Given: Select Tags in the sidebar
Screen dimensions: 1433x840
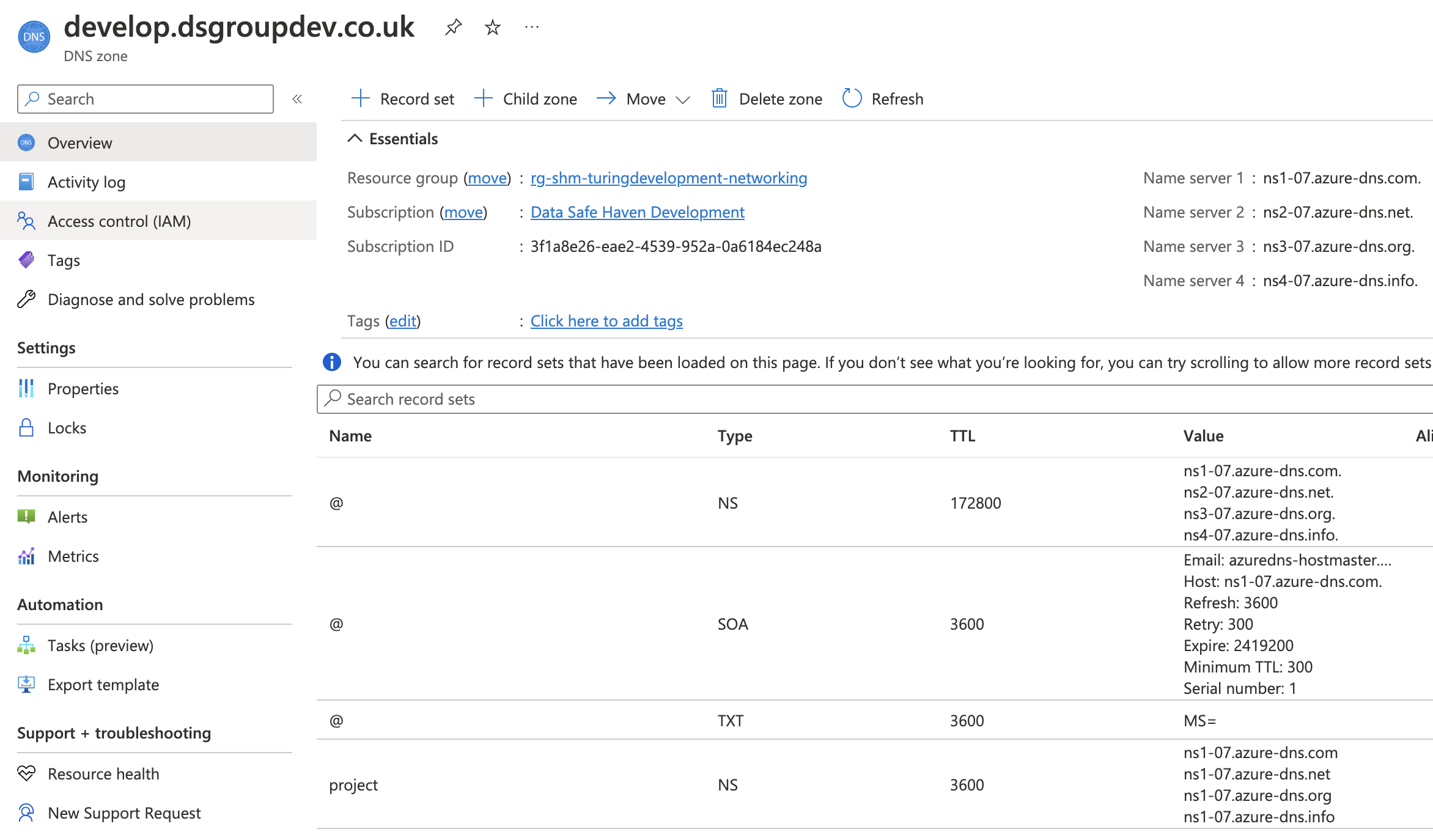Looking at the screenshot, I should click(x=64, y=260).
